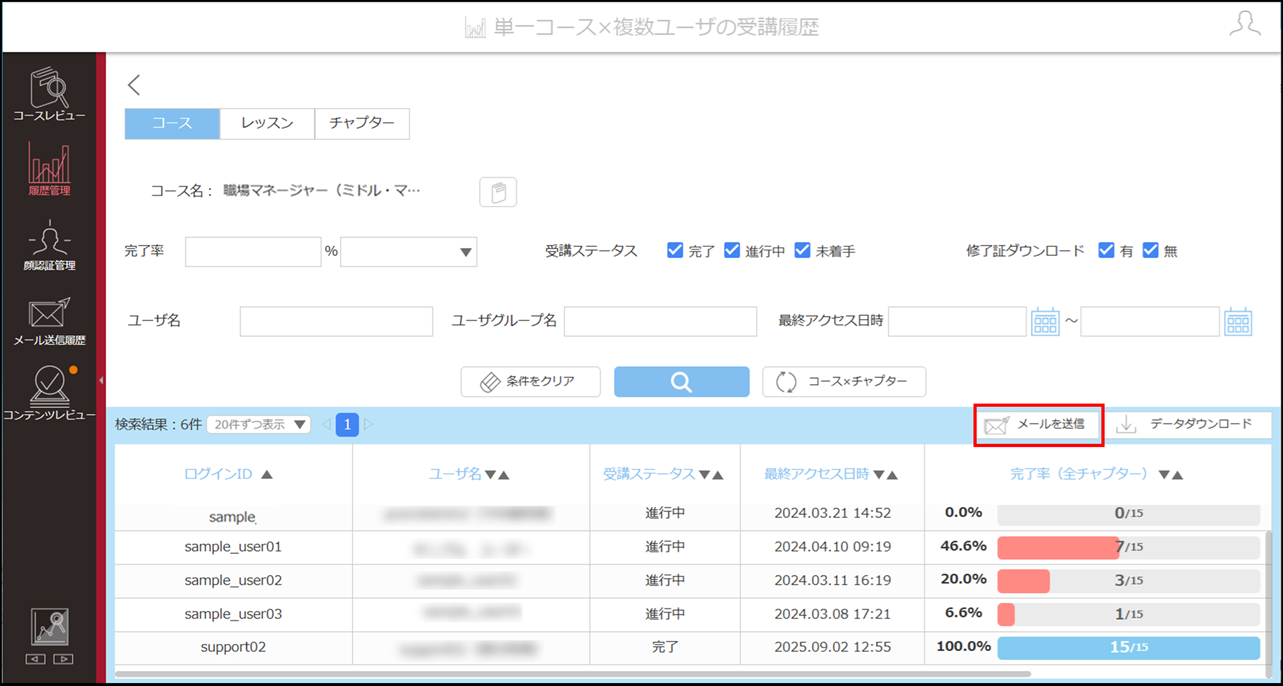This screenshot has height=686, width=1283.
Task: Switch to the レッスン tab
Action: pos(267,123)
